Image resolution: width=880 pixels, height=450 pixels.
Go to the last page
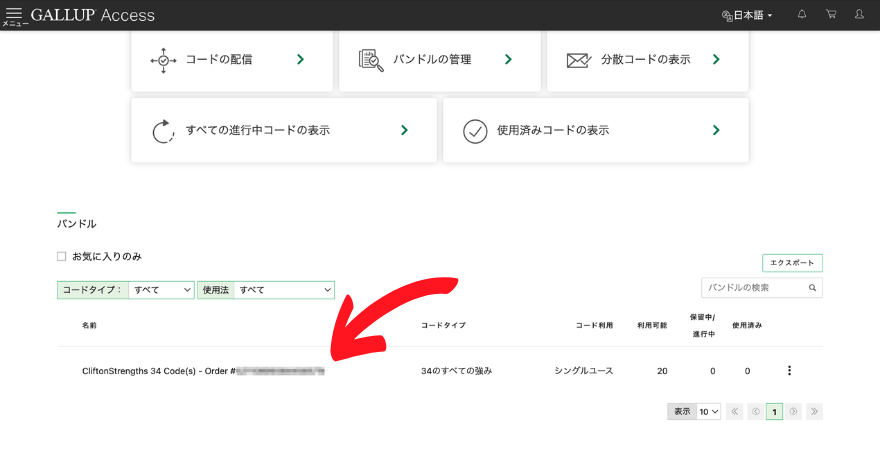click(814, 411)
